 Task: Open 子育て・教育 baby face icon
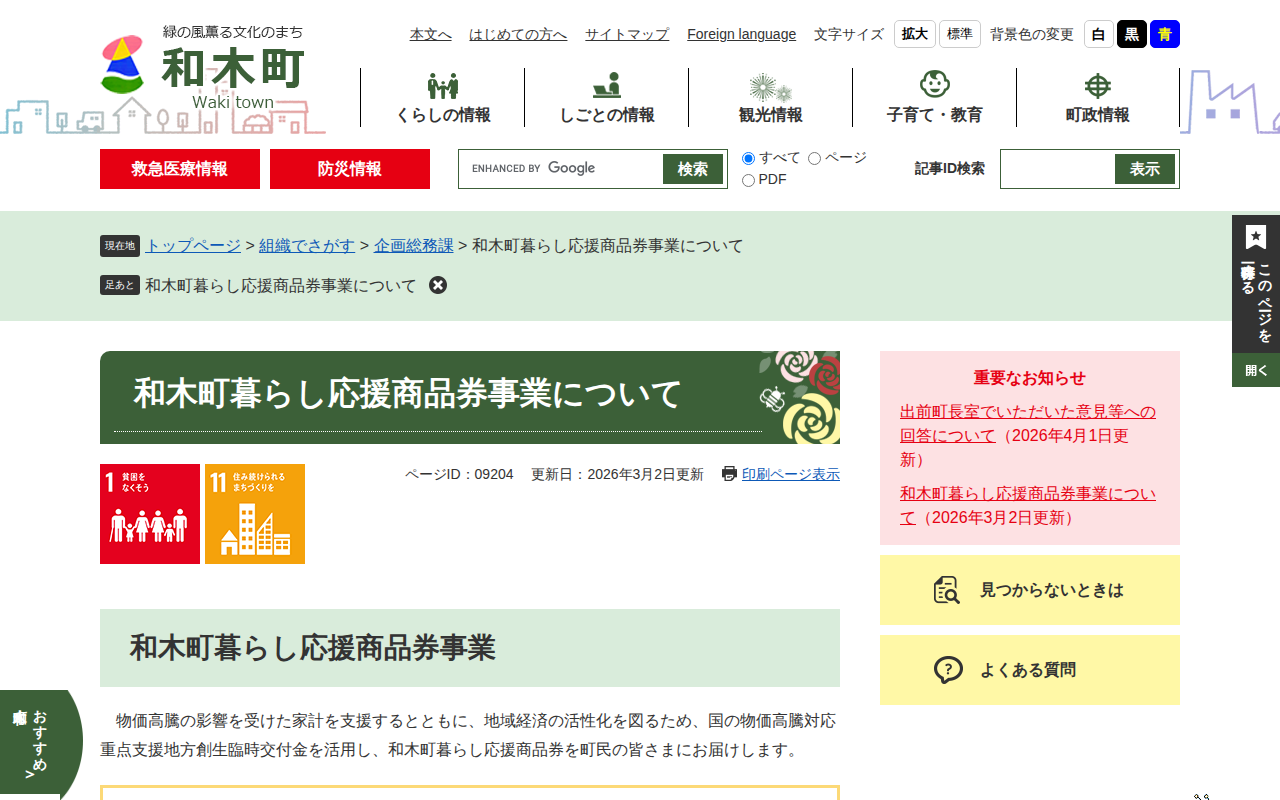tap(934, 85)
